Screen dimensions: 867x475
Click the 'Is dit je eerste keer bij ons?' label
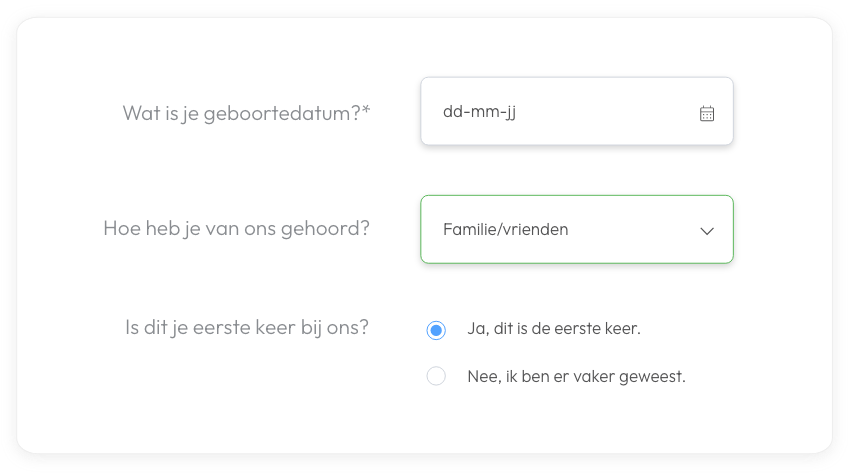coord(246,326)
